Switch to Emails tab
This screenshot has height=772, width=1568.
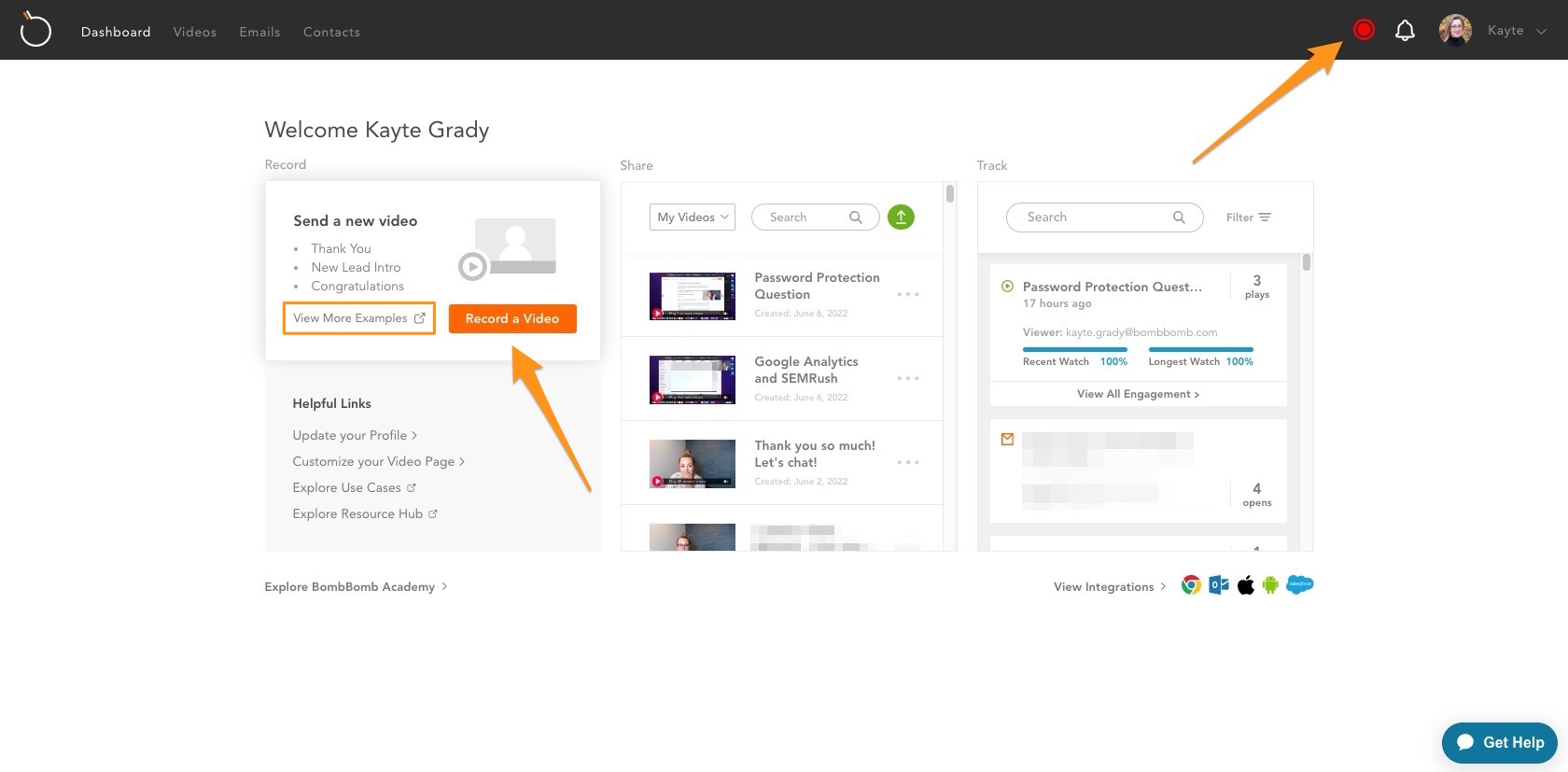tap(259, 32)
